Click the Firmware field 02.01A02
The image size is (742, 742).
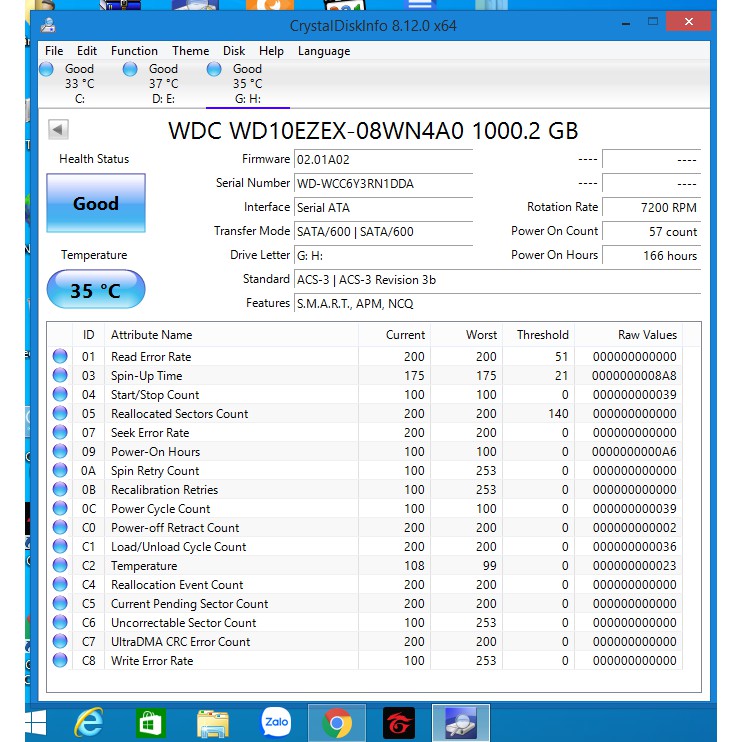[x=384, y=159]
